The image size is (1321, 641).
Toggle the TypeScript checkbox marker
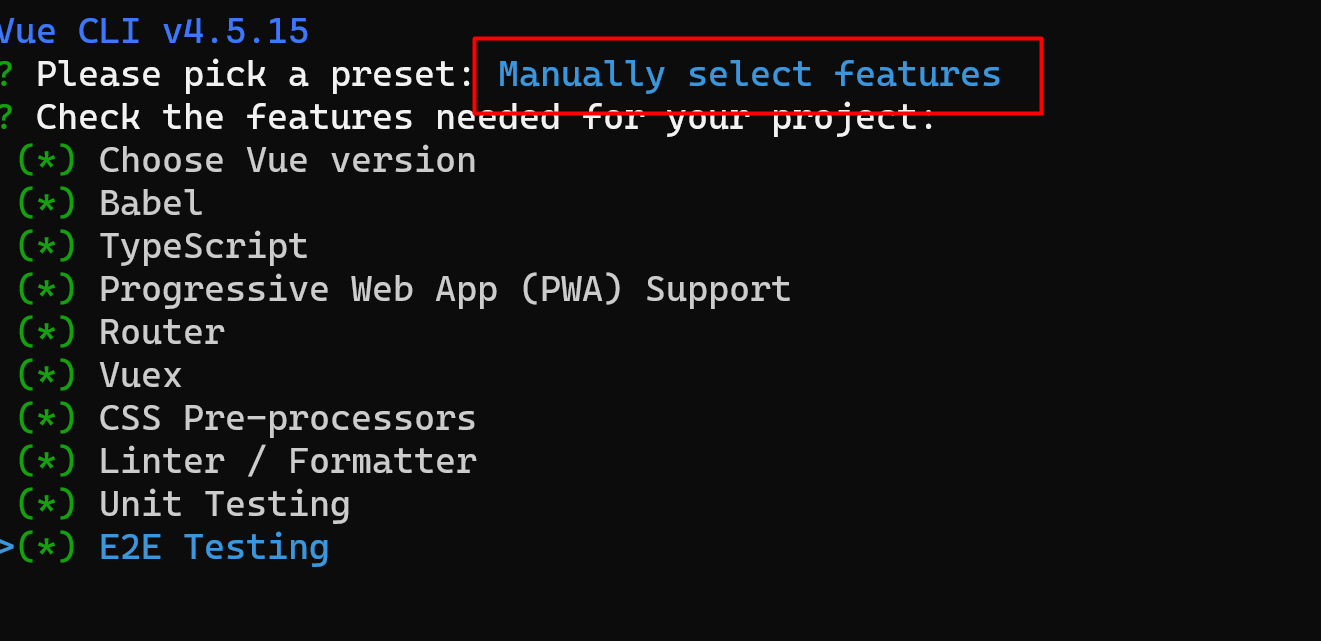(47, 247)
